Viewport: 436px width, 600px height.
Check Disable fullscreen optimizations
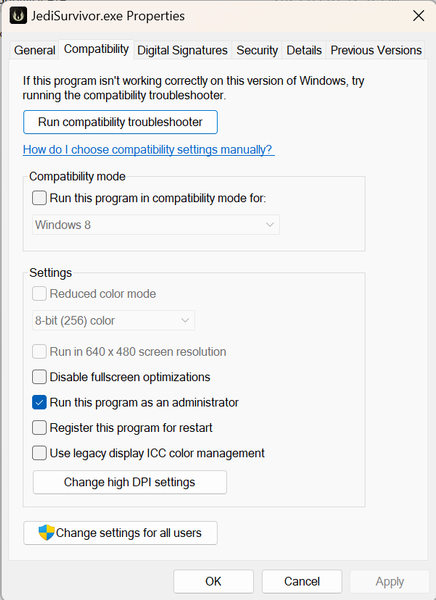click(x=39, y=377)
